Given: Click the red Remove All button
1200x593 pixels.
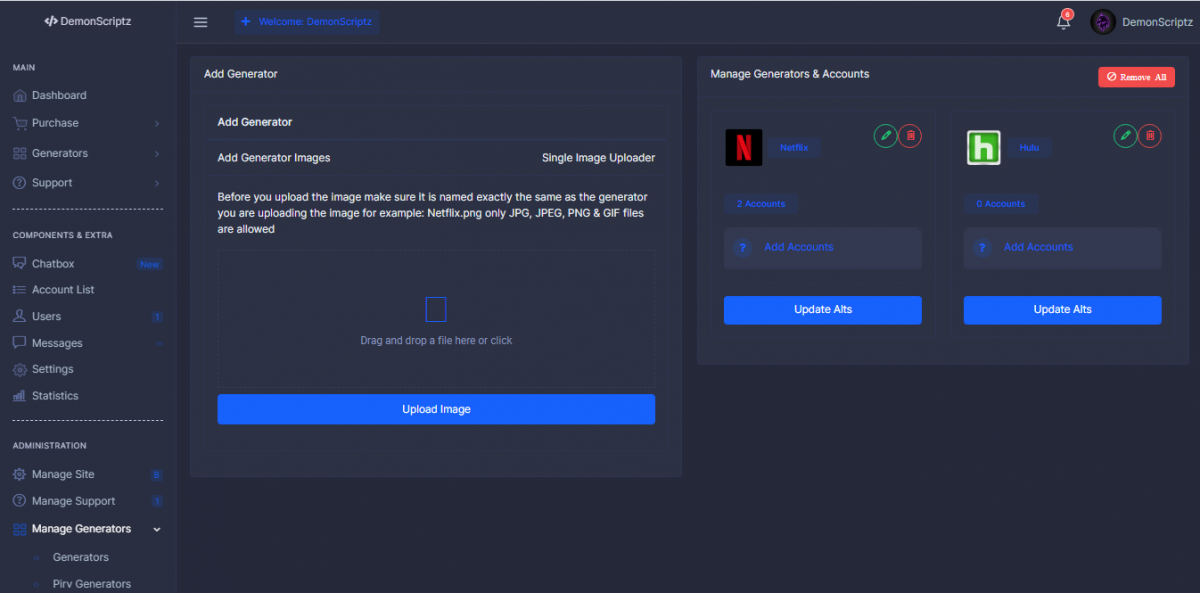Looking at the screenshot, I should coord(1136,77).
